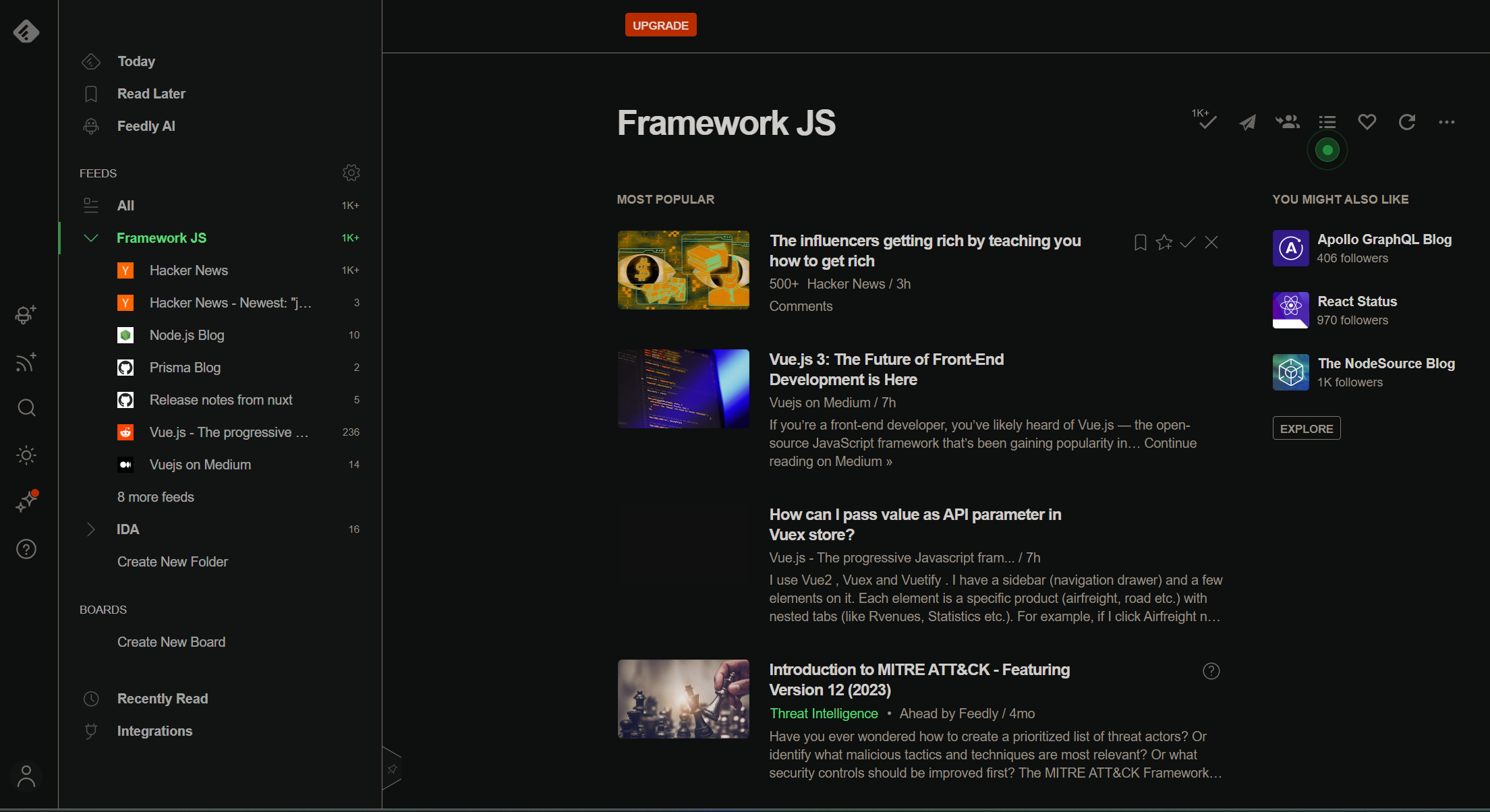
Task: Toggle dark theme sun icon
Action: point(26,455)
